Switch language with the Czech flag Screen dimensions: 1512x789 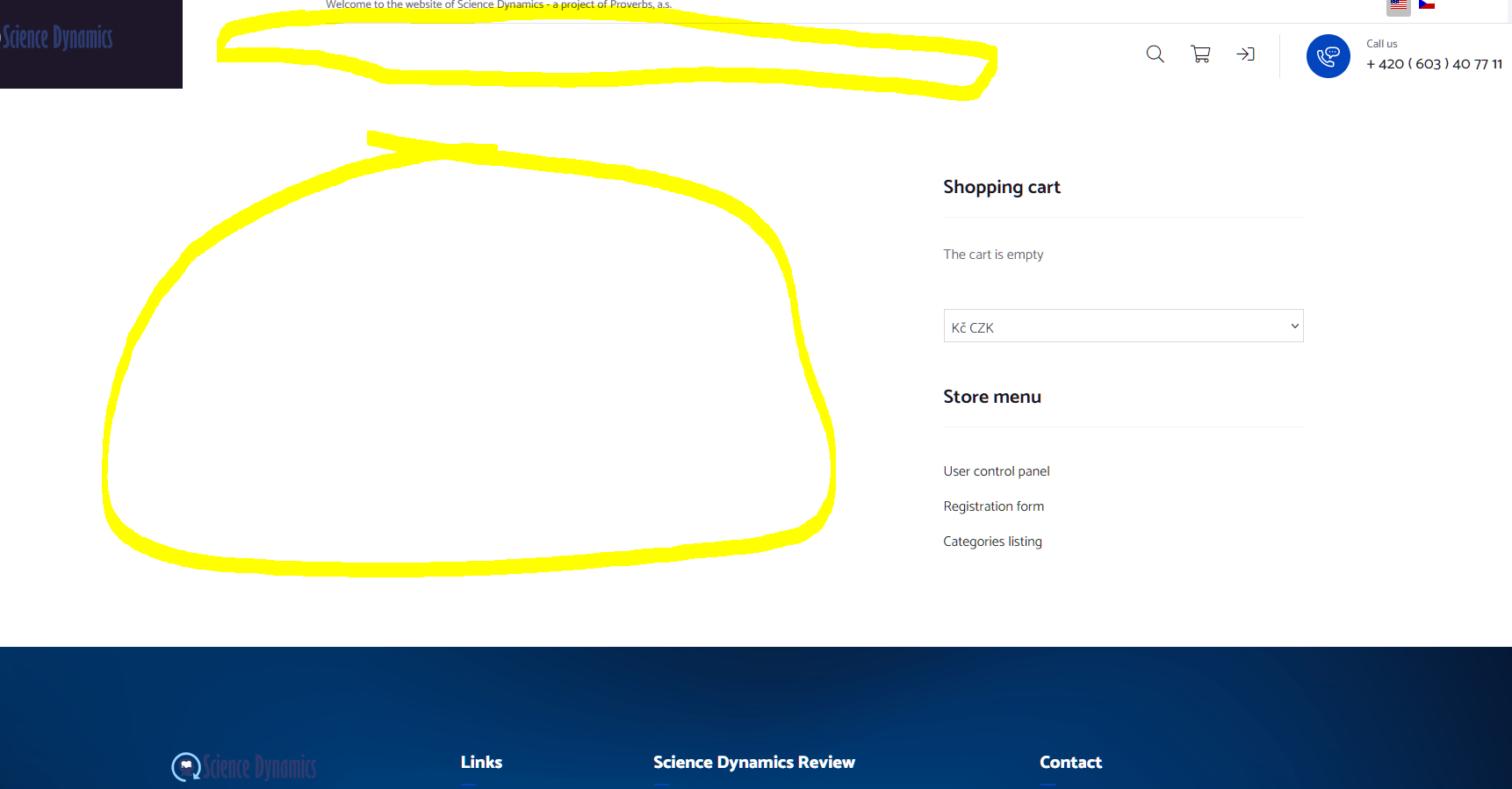1427,4
